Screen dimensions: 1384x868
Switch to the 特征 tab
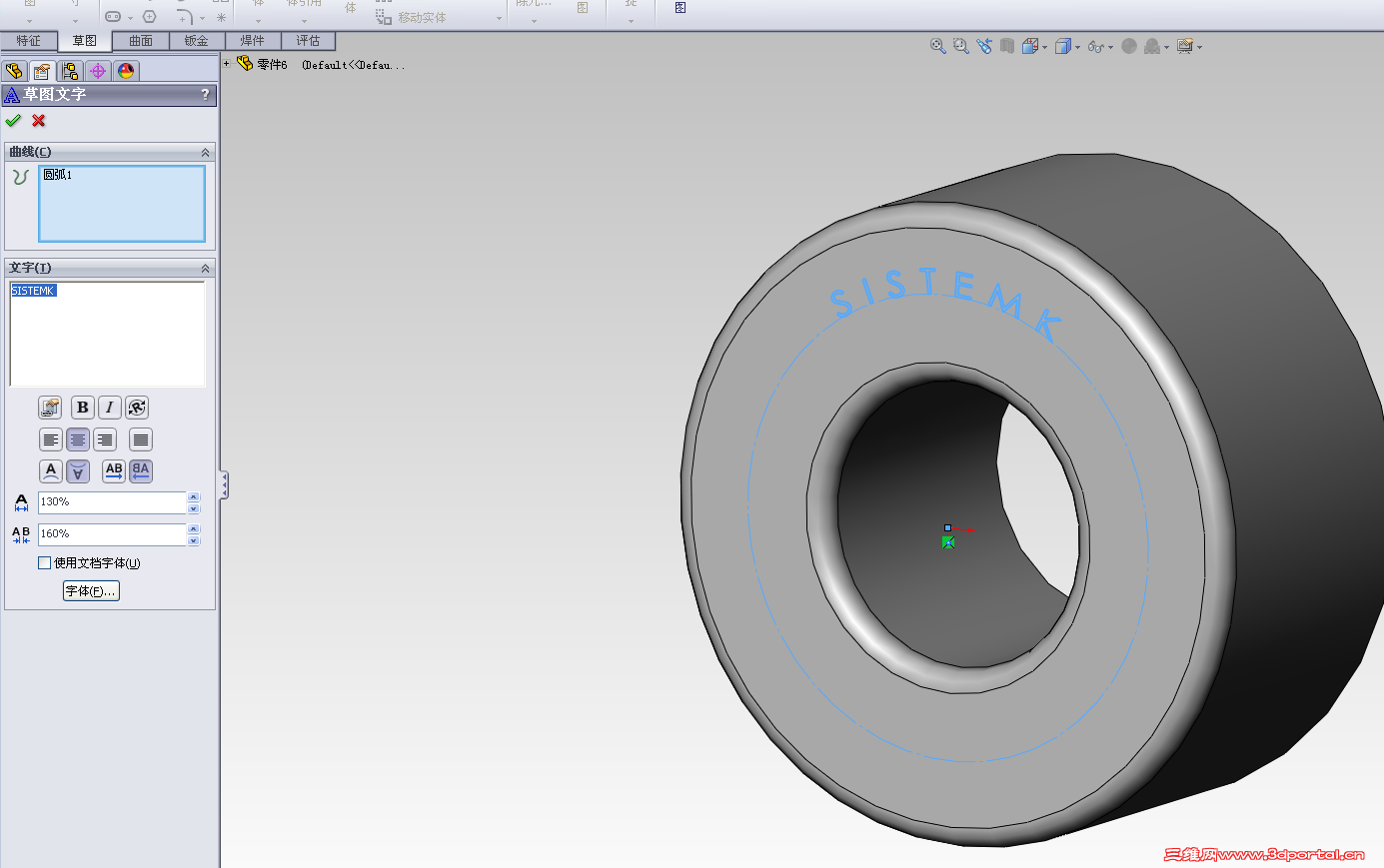(28, 41)
